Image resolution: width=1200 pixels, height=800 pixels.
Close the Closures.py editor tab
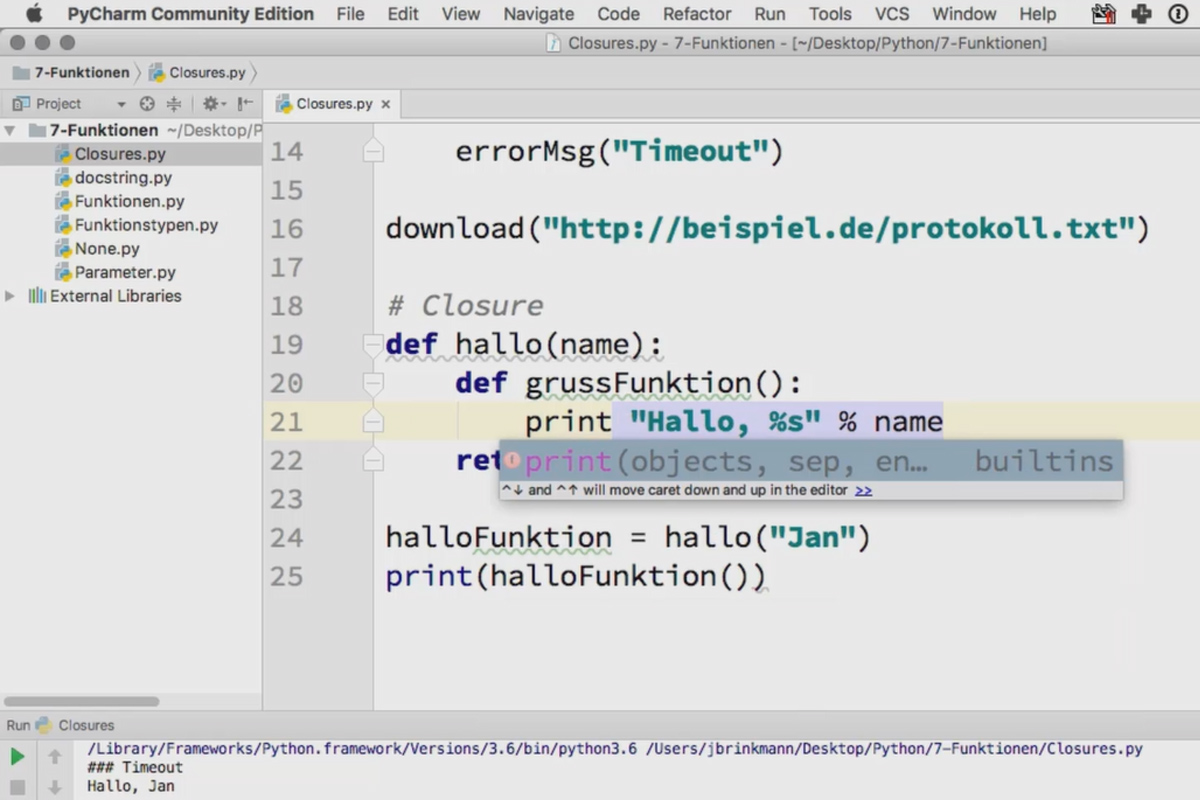(x=386, y=104)
